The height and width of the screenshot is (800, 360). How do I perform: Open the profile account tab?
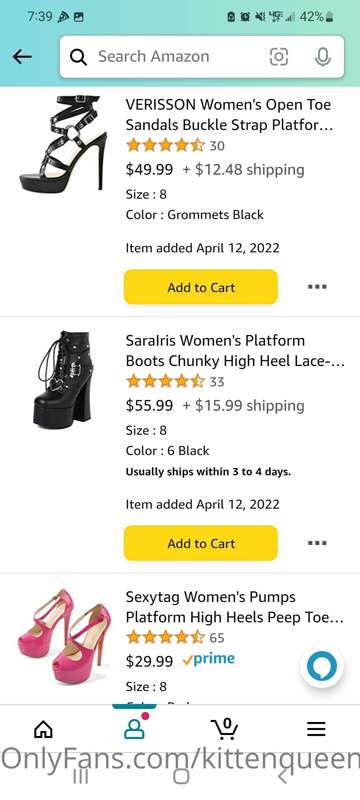(134, 729)
